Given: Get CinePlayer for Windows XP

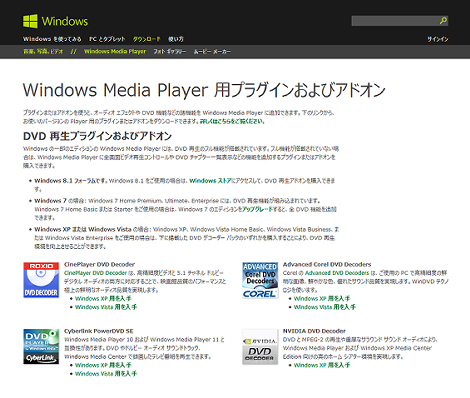Looking at the screenshot, I should click(103, 298).
